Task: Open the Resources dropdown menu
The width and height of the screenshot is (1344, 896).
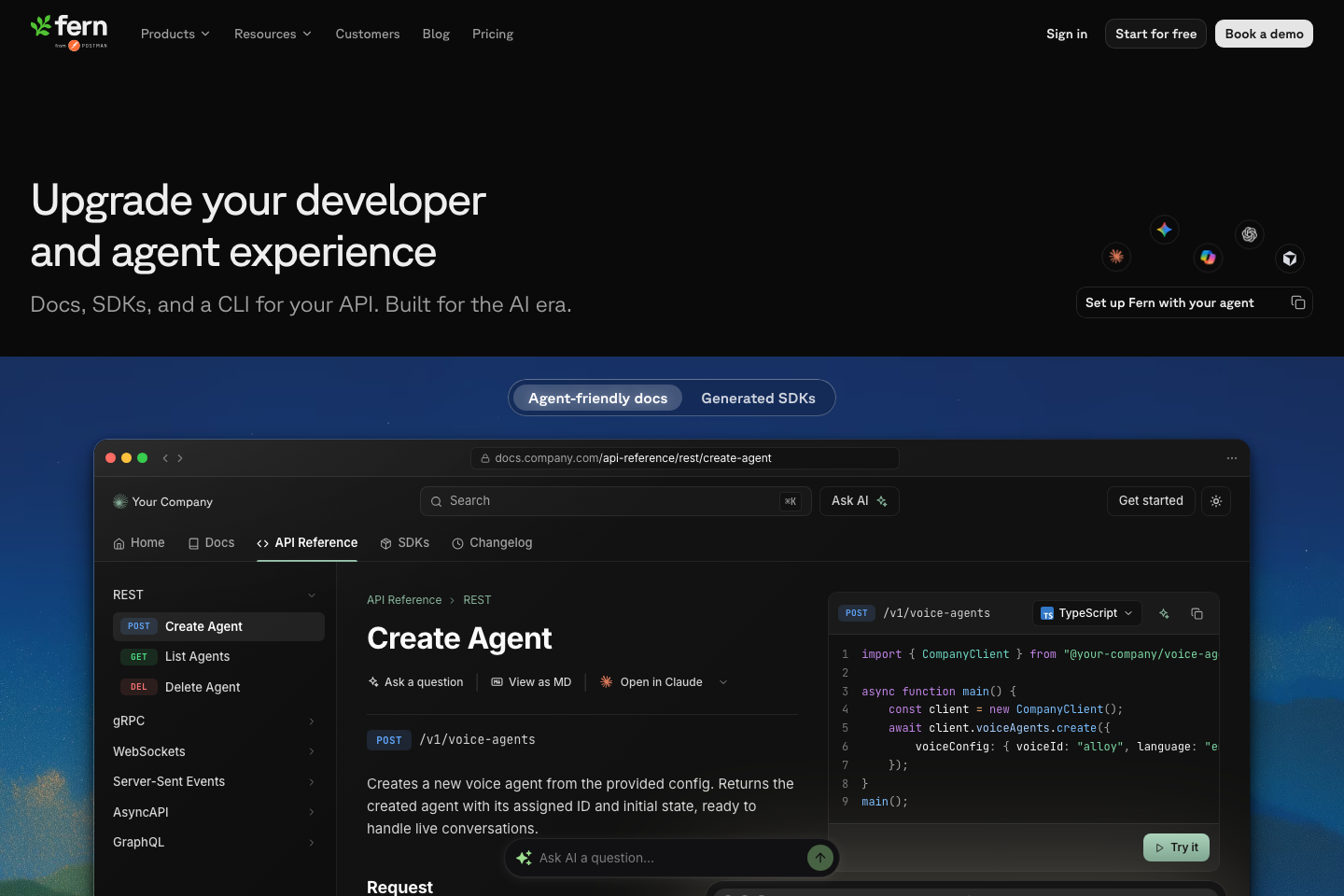Action: pyautogui.click(x=273, y=34)
